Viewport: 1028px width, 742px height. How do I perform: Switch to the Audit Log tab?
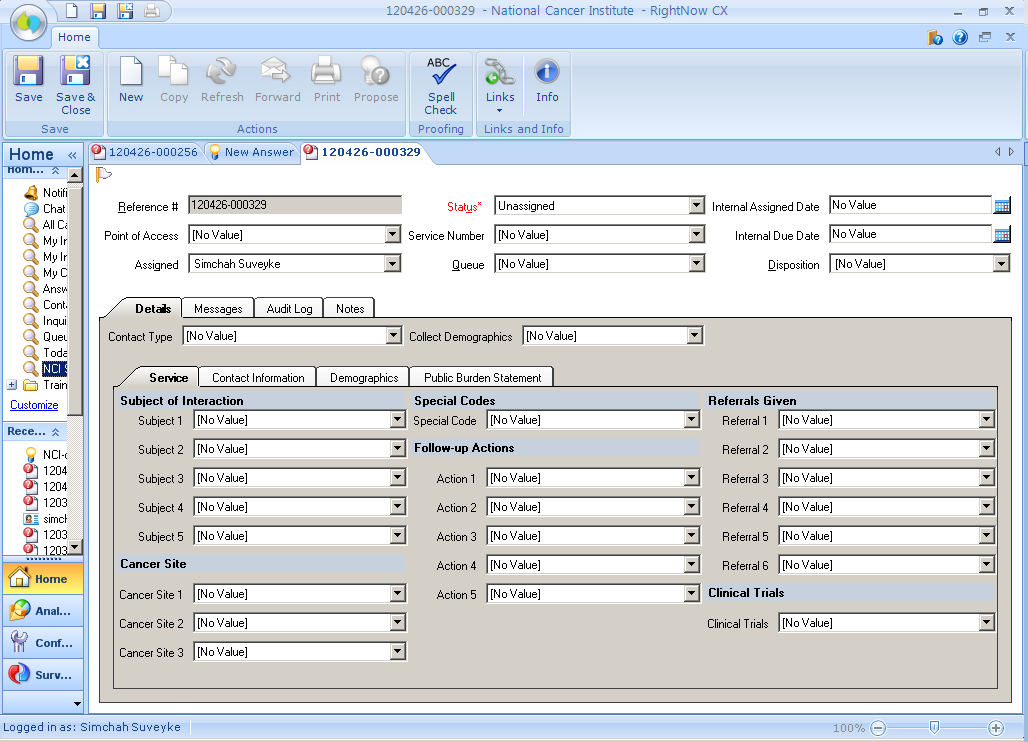[x=289, y=309]
